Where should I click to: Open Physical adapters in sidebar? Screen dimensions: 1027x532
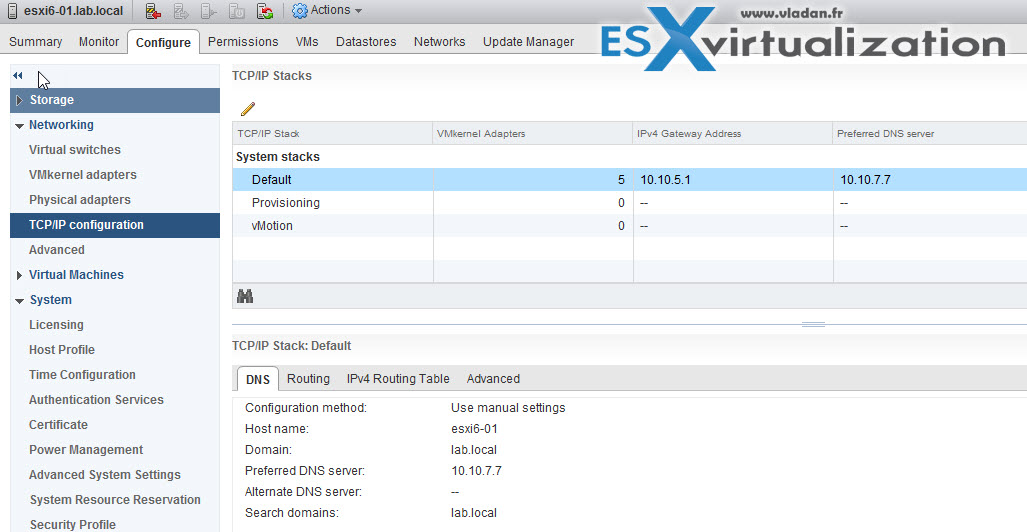pyautogui.click(x=79, y=200)
